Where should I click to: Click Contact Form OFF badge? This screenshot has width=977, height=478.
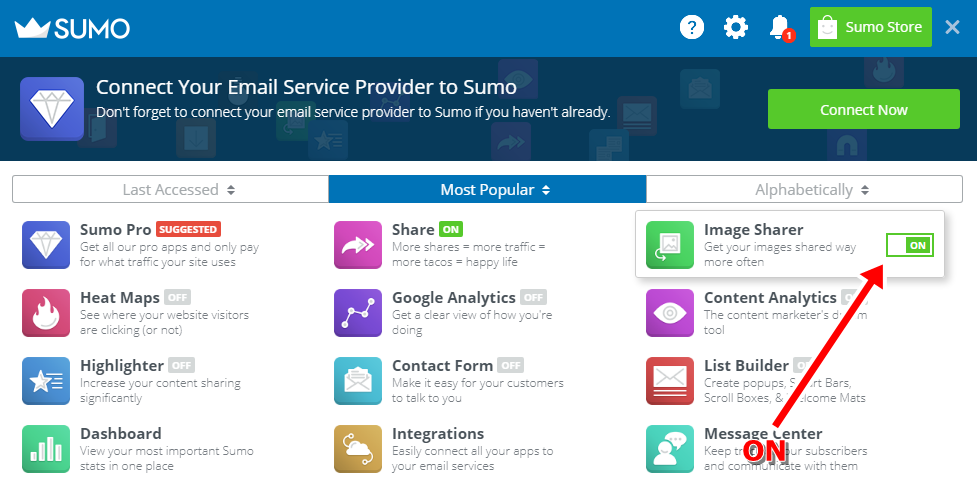pyautogui.click(x=511, y=365)
